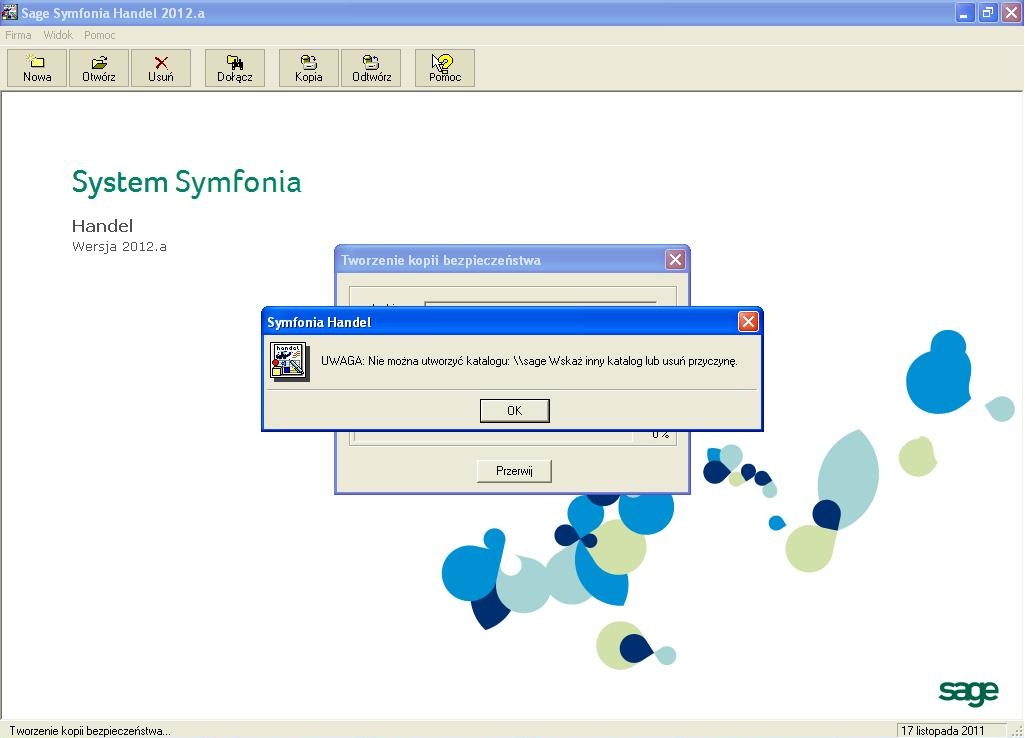Restore down the main application window

(x=988, y=12)
